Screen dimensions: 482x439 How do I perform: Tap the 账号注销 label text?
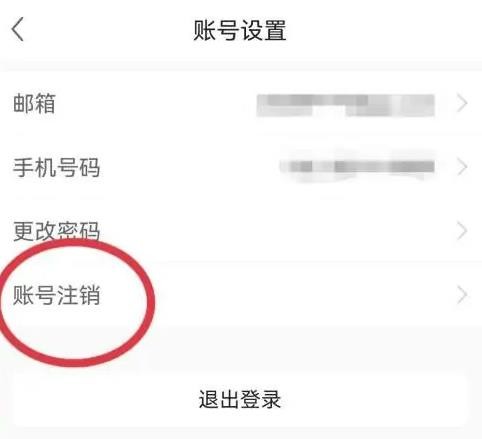click(56, 295)
